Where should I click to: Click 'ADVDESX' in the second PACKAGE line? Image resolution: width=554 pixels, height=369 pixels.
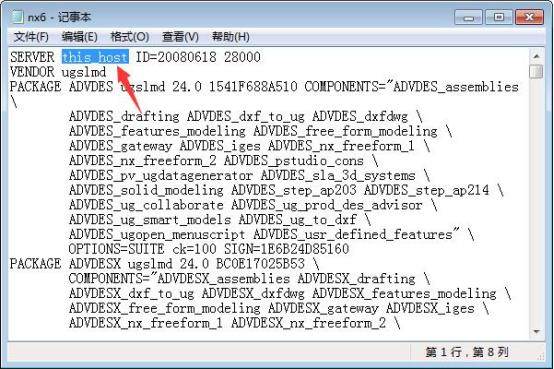point(95,264)
